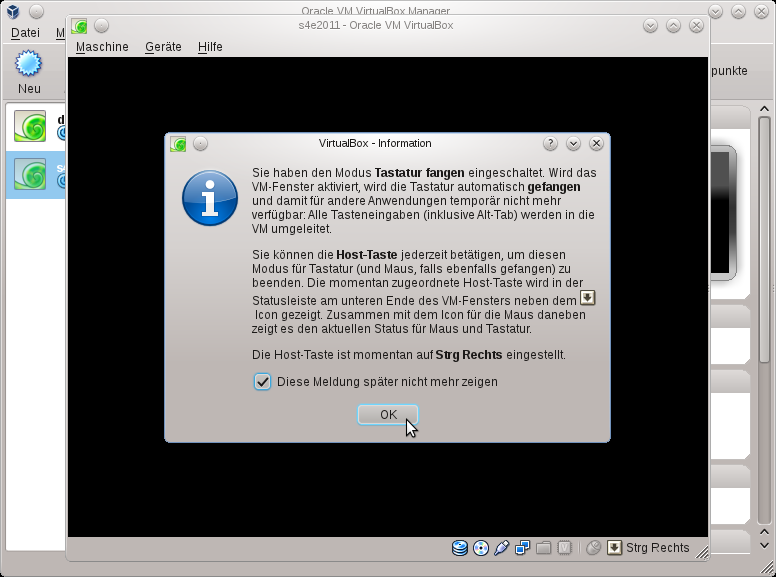
Task: Click the blue information icon in the dialog
Action: 210,198
